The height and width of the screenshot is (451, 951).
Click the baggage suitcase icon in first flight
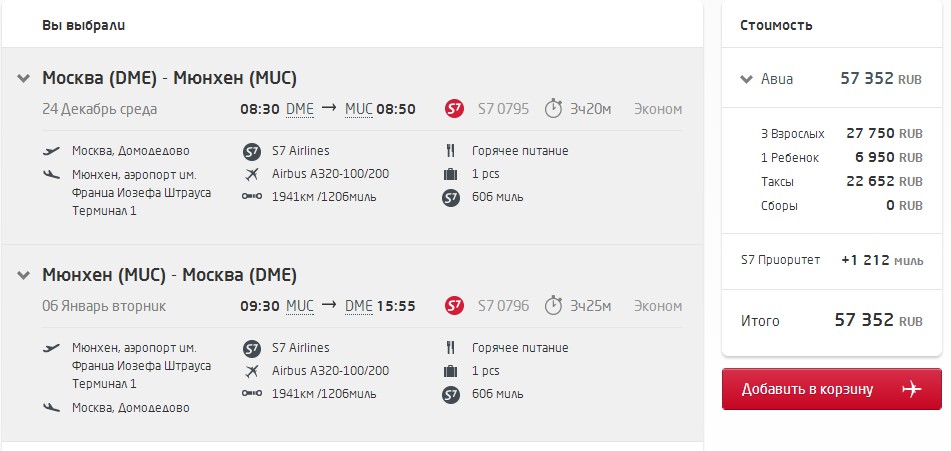[x=450, y=174]
